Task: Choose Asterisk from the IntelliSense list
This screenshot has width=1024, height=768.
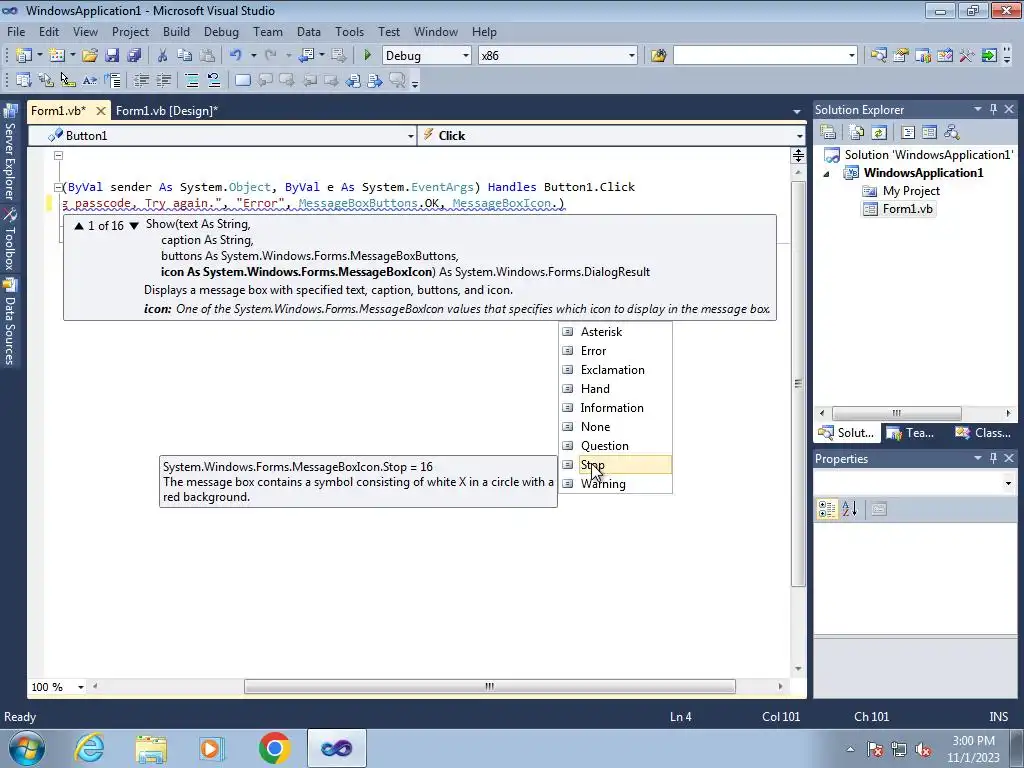Action: [x=616, y=332]
